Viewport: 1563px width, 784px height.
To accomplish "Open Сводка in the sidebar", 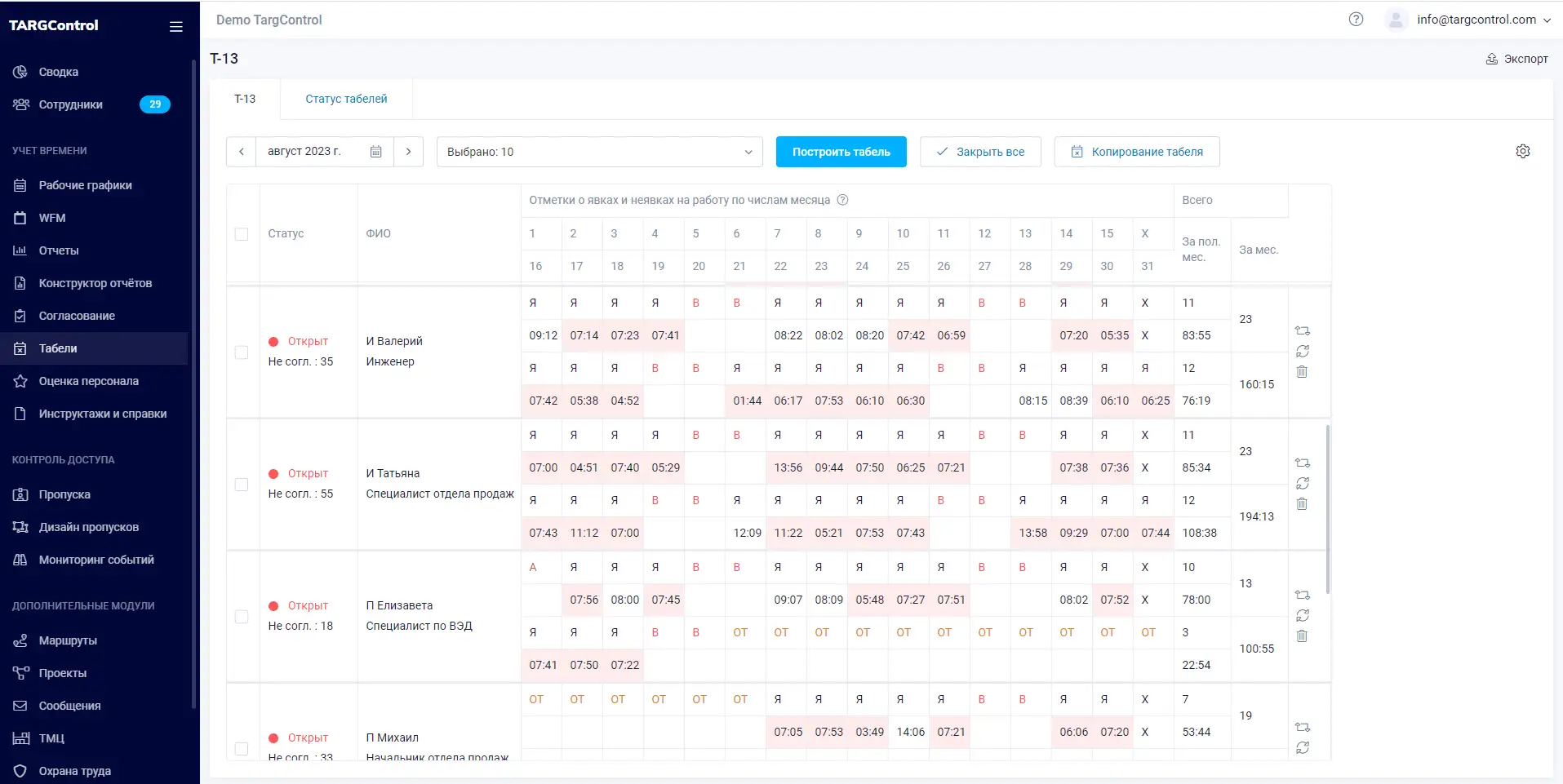I will [x=94, y=72].
